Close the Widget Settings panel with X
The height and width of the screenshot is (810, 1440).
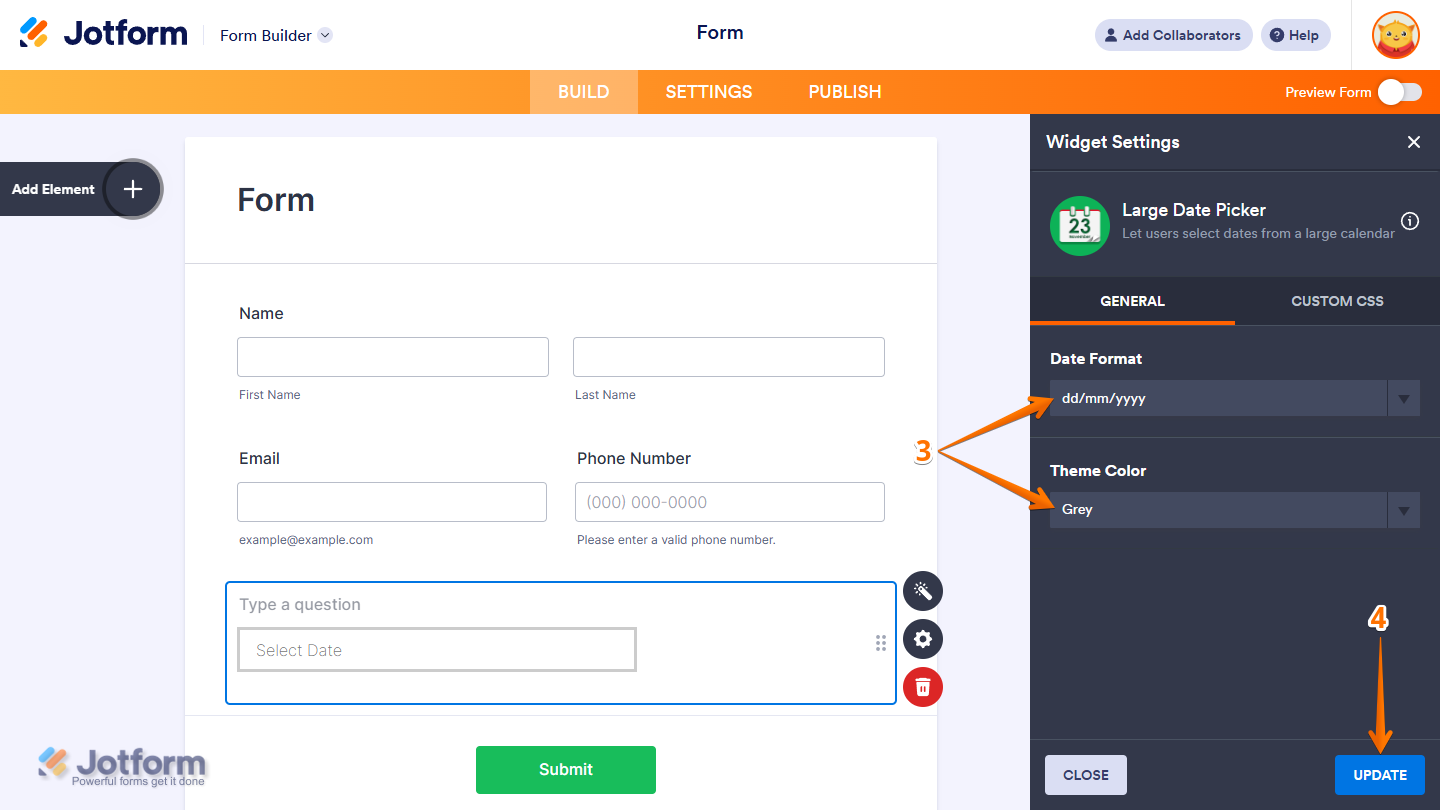(x=1414, y=142)
